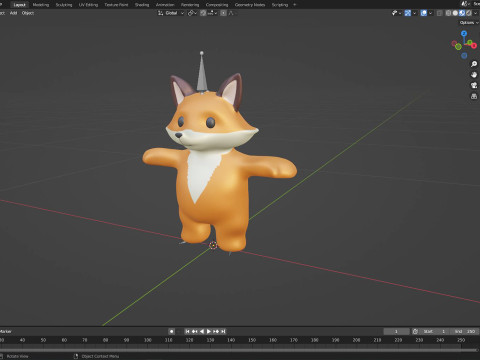Open Global transform orientation dropdown

171,13
